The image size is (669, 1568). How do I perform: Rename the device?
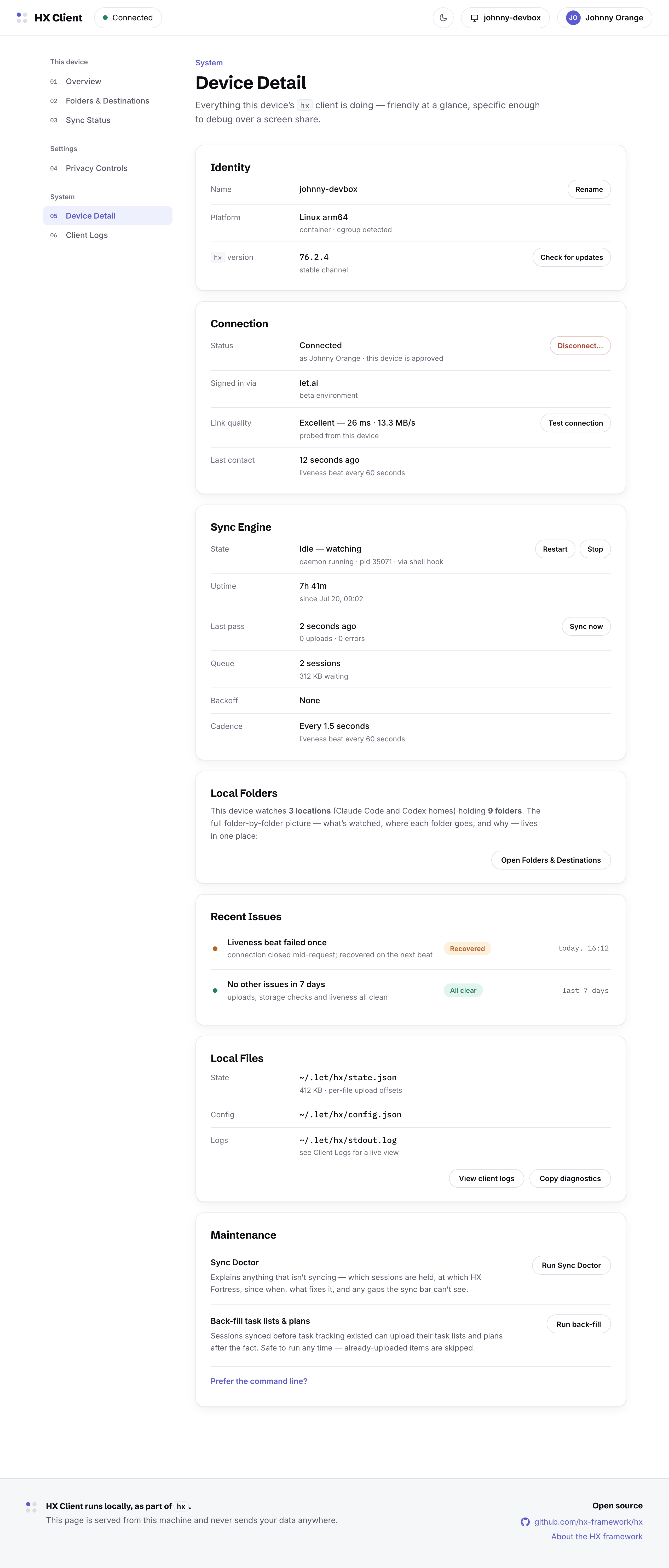[589, 189]
